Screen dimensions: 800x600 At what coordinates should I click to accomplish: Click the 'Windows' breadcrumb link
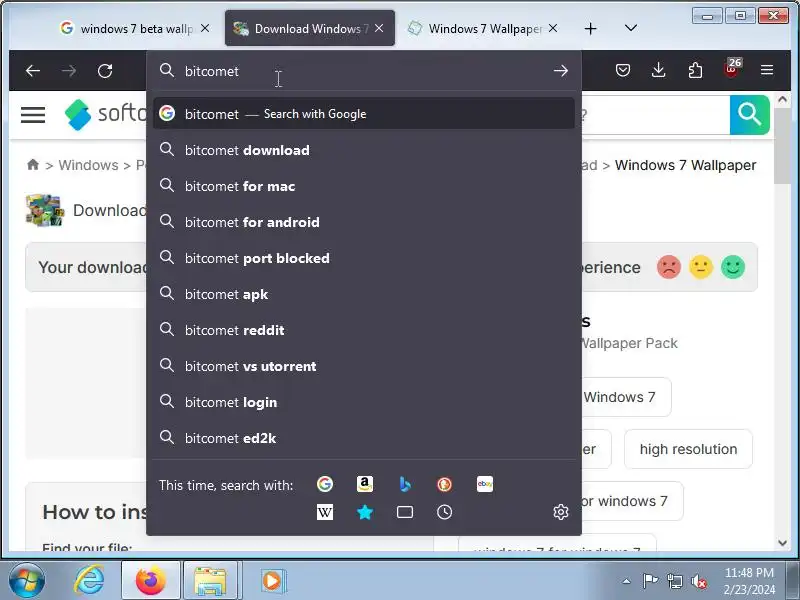point(88,165)
